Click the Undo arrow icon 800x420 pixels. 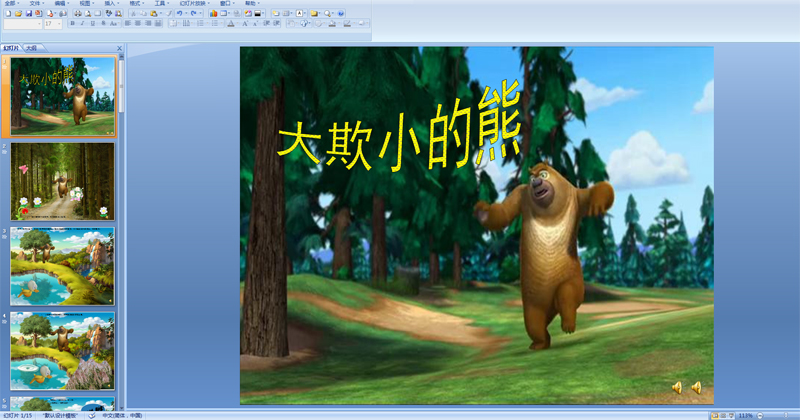180,14
